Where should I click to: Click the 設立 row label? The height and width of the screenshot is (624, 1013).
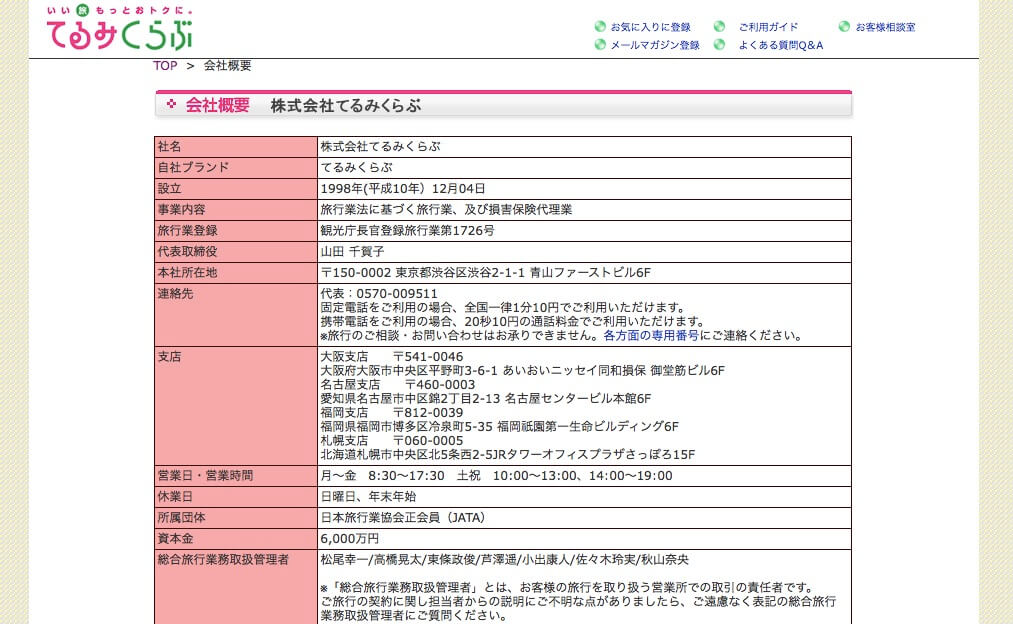[169, 189]
